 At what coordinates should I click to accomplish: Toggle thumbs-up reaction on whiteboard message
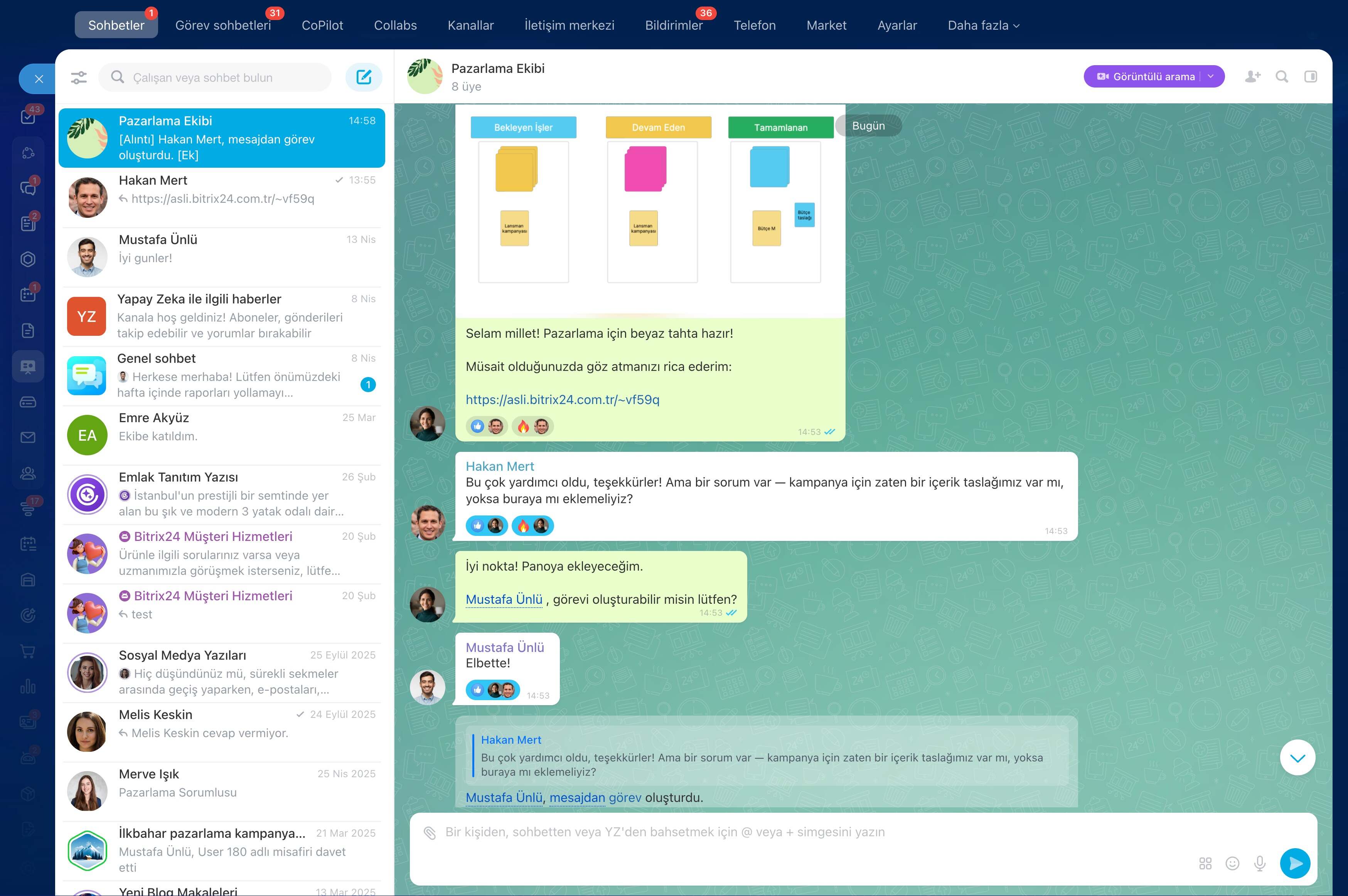pyautogui.click(x=478, y=426)
